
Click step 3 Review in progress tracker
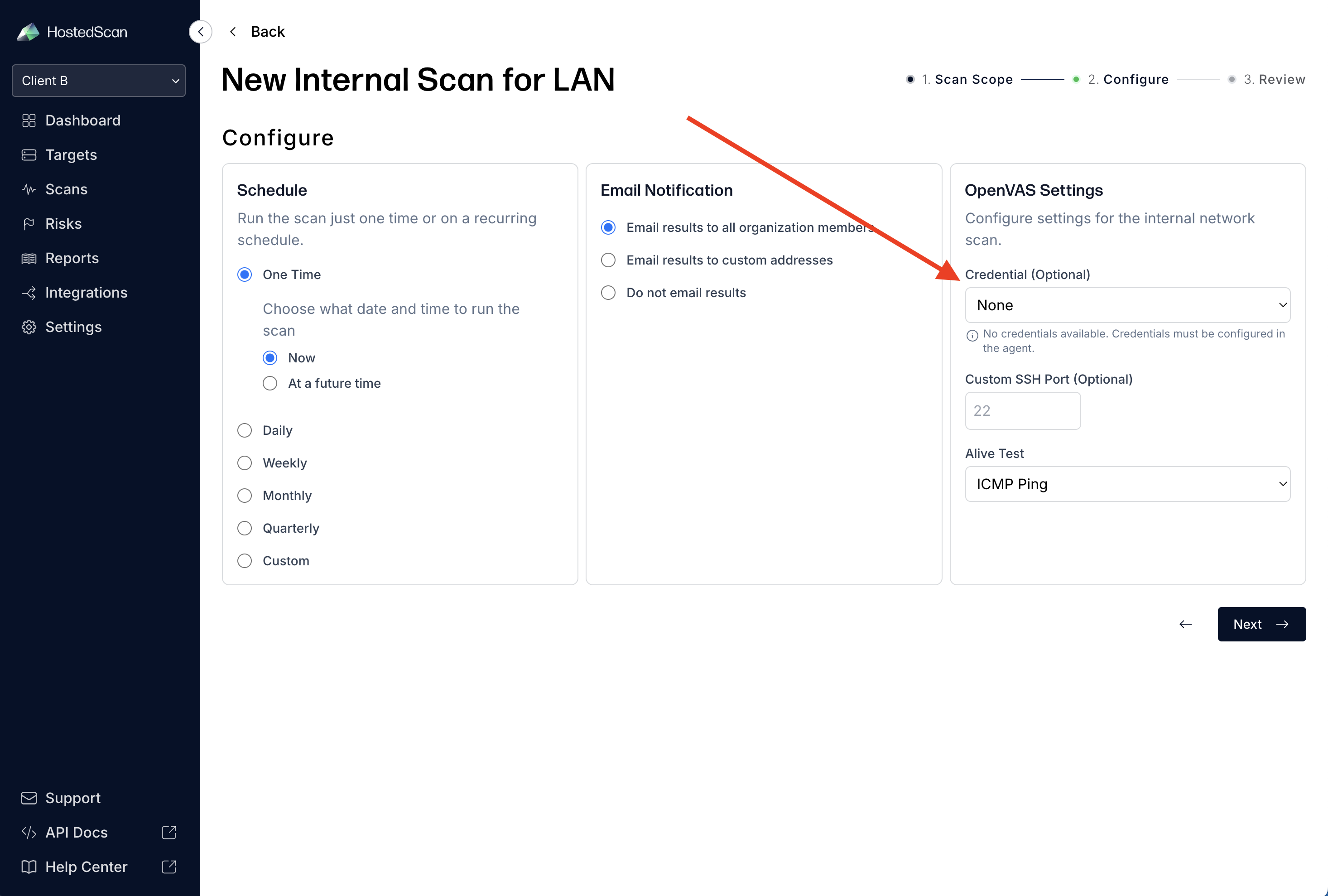[1282, 79]
